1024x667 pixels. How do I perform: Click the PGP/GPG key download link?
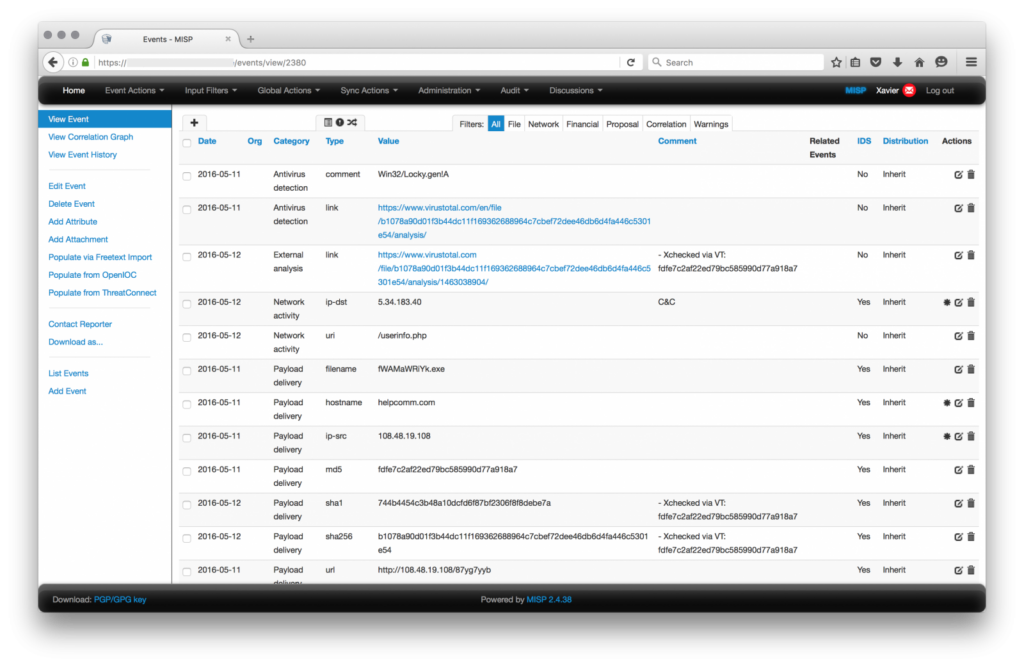pos(120,600)
